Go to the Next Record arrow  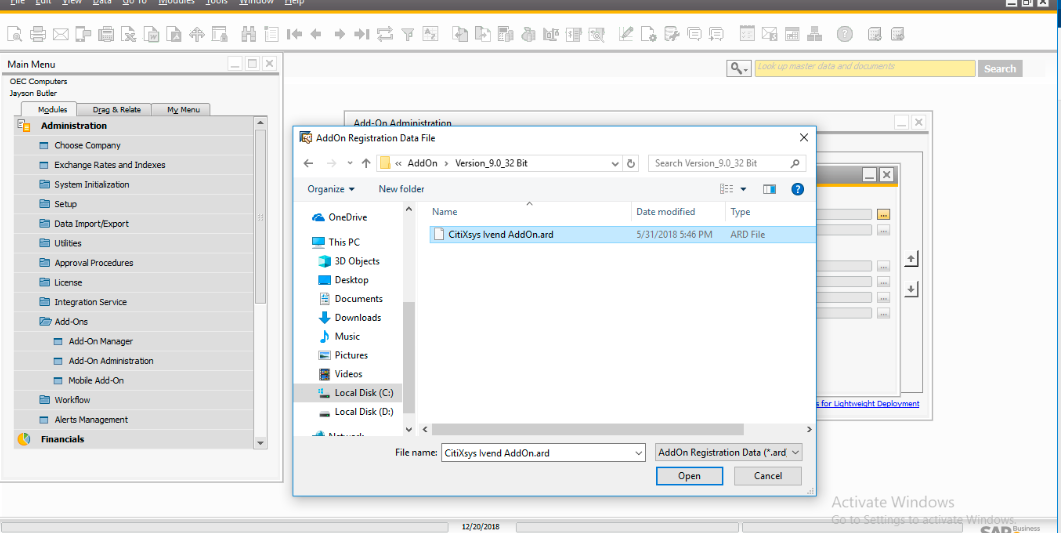pos(339,34)
